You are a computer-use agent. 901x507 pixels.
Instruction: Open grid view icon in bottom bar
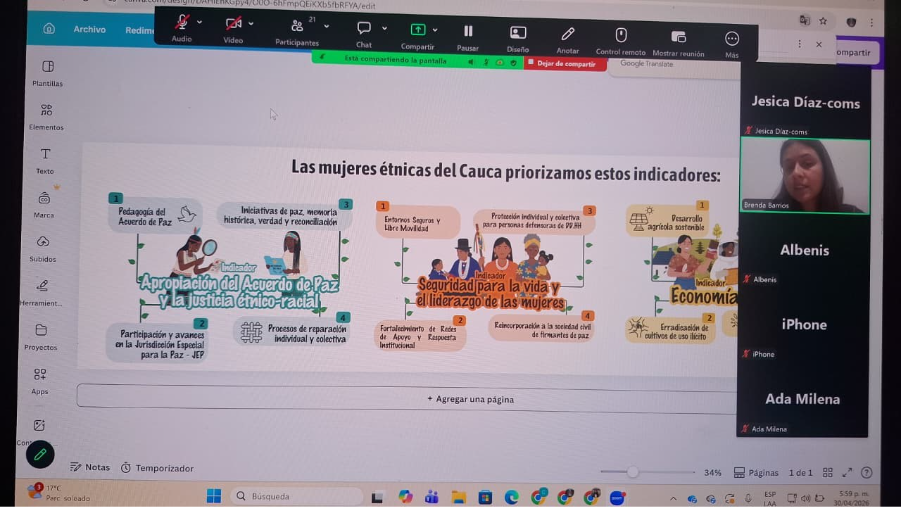[827, 473]
